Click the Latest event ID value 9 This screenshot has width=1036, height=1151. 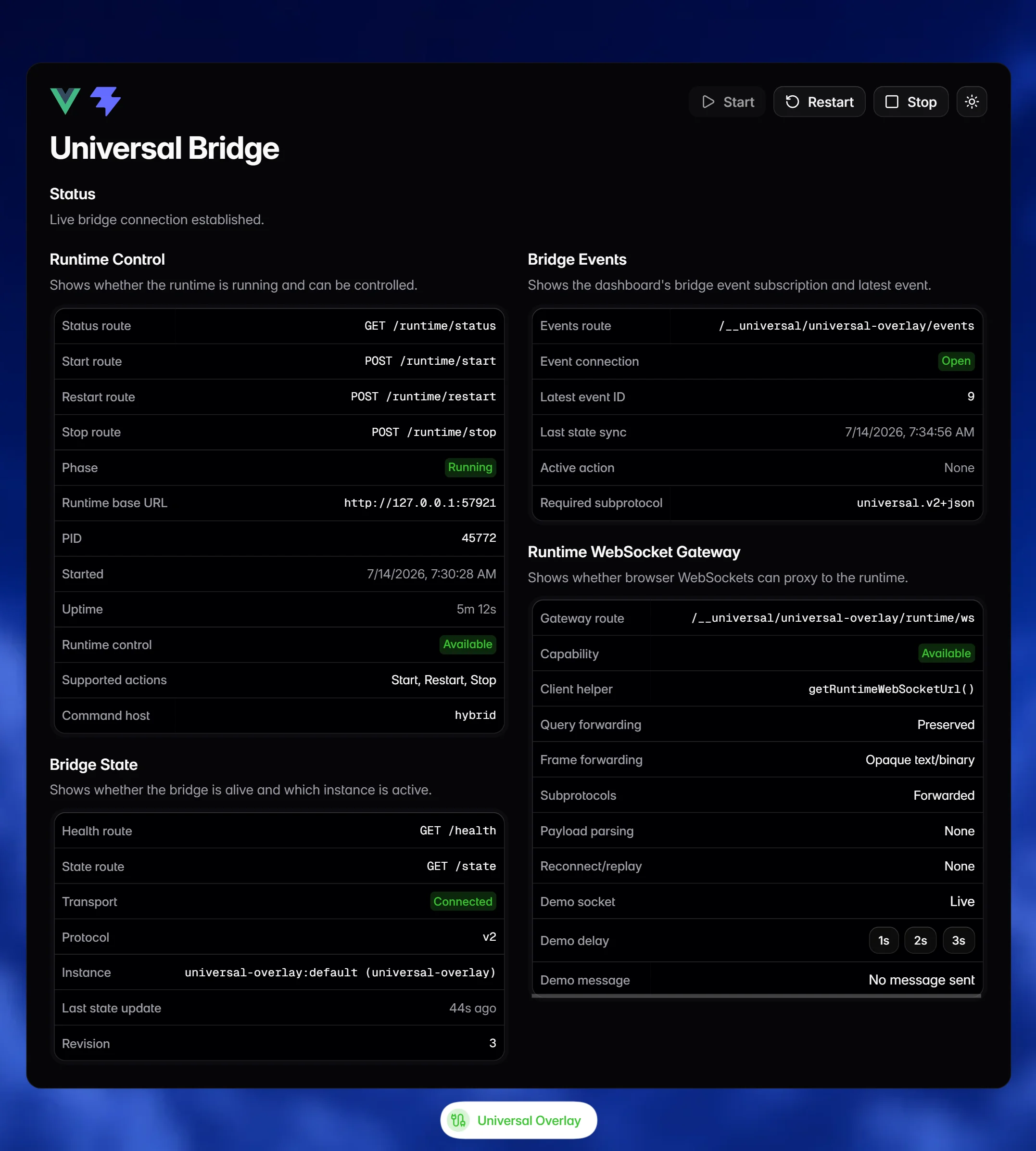(x=971, y=396)
